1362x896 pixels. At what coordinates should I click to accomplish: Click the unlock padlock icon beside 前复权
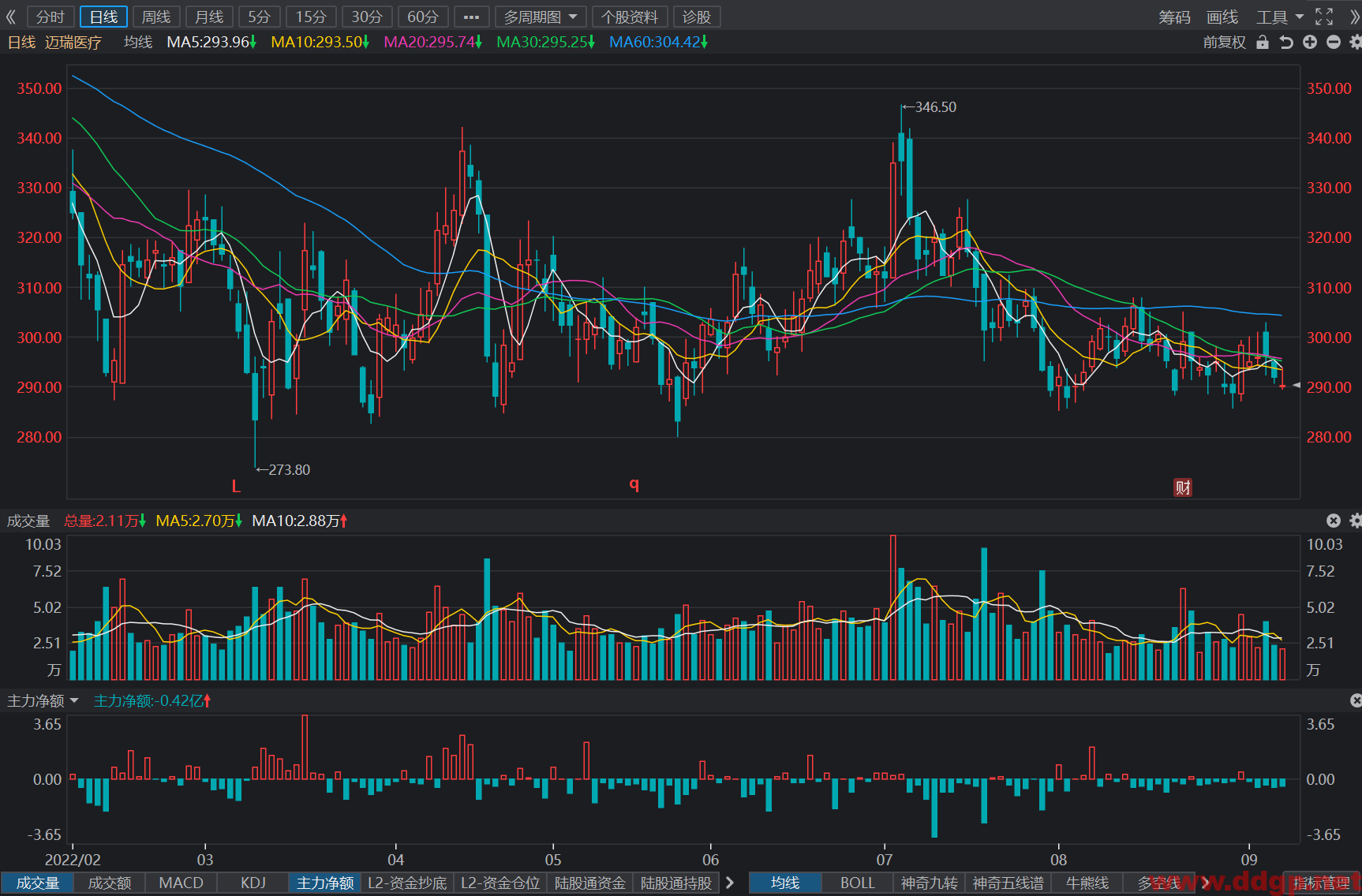1263,42
